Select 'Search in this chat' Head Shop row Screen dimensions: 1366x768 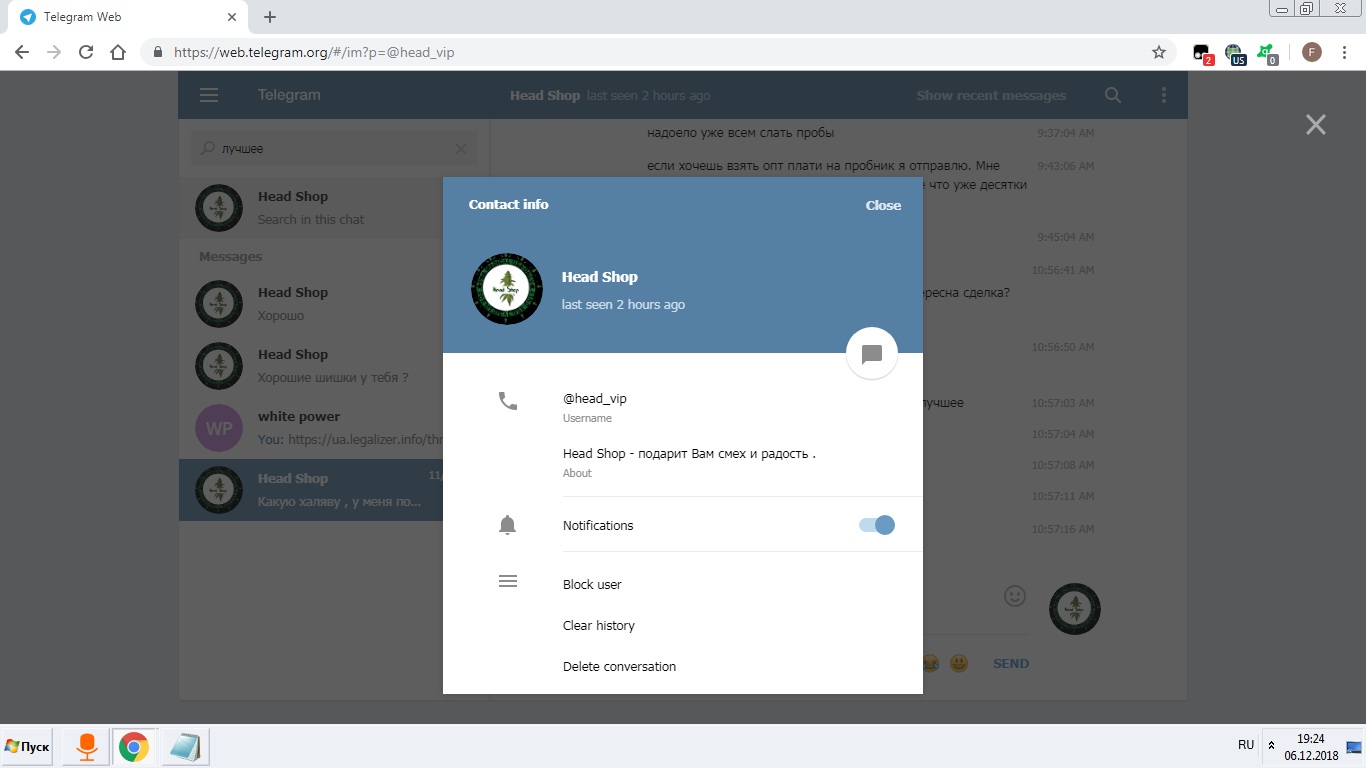coord(311,208)
